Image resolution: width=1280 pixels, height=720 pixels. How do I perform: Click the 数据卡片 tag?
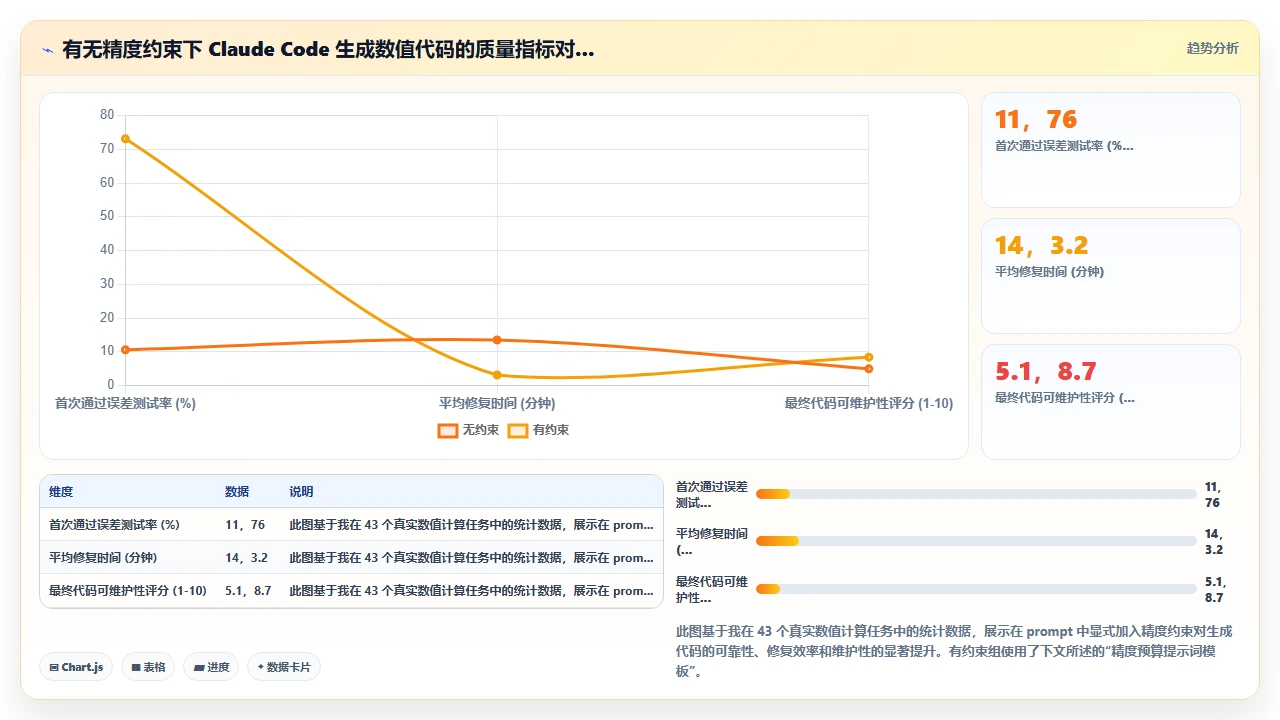pos(284,667)
